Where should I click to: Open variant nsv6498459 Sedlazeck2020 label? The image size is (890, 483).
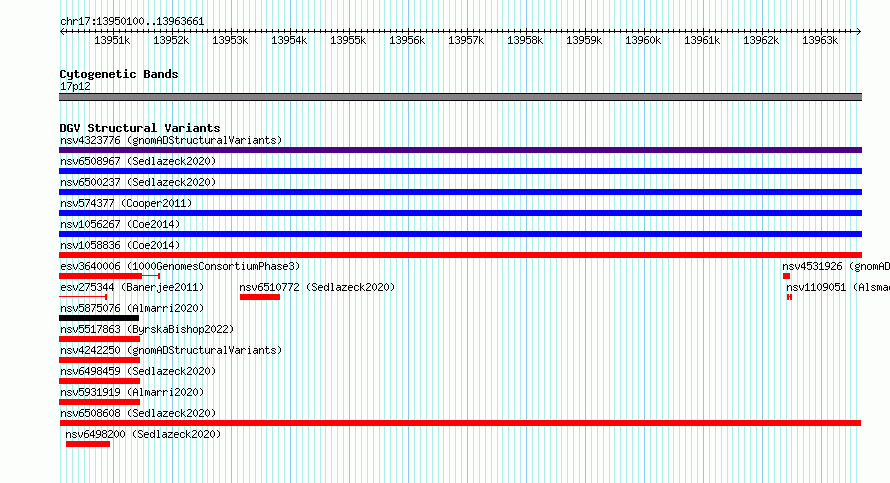tap(138, 371)
